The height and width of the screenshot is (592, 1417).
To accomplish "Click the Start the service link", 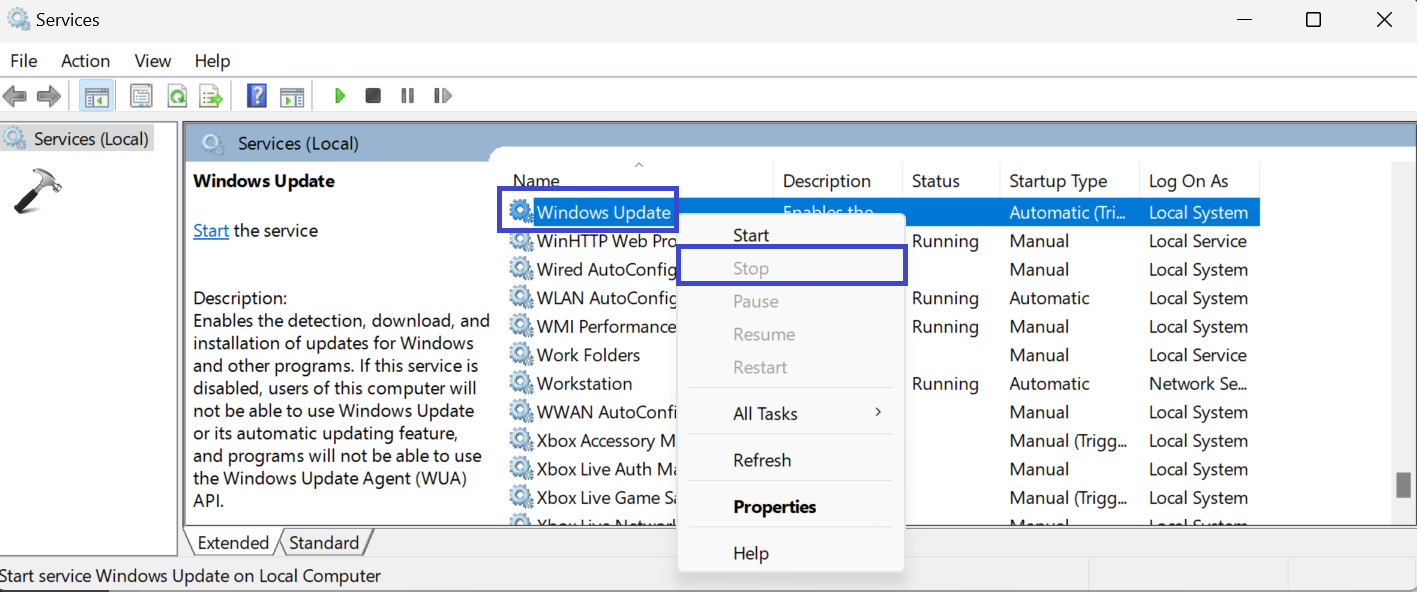I will click(x=211, y=231).
